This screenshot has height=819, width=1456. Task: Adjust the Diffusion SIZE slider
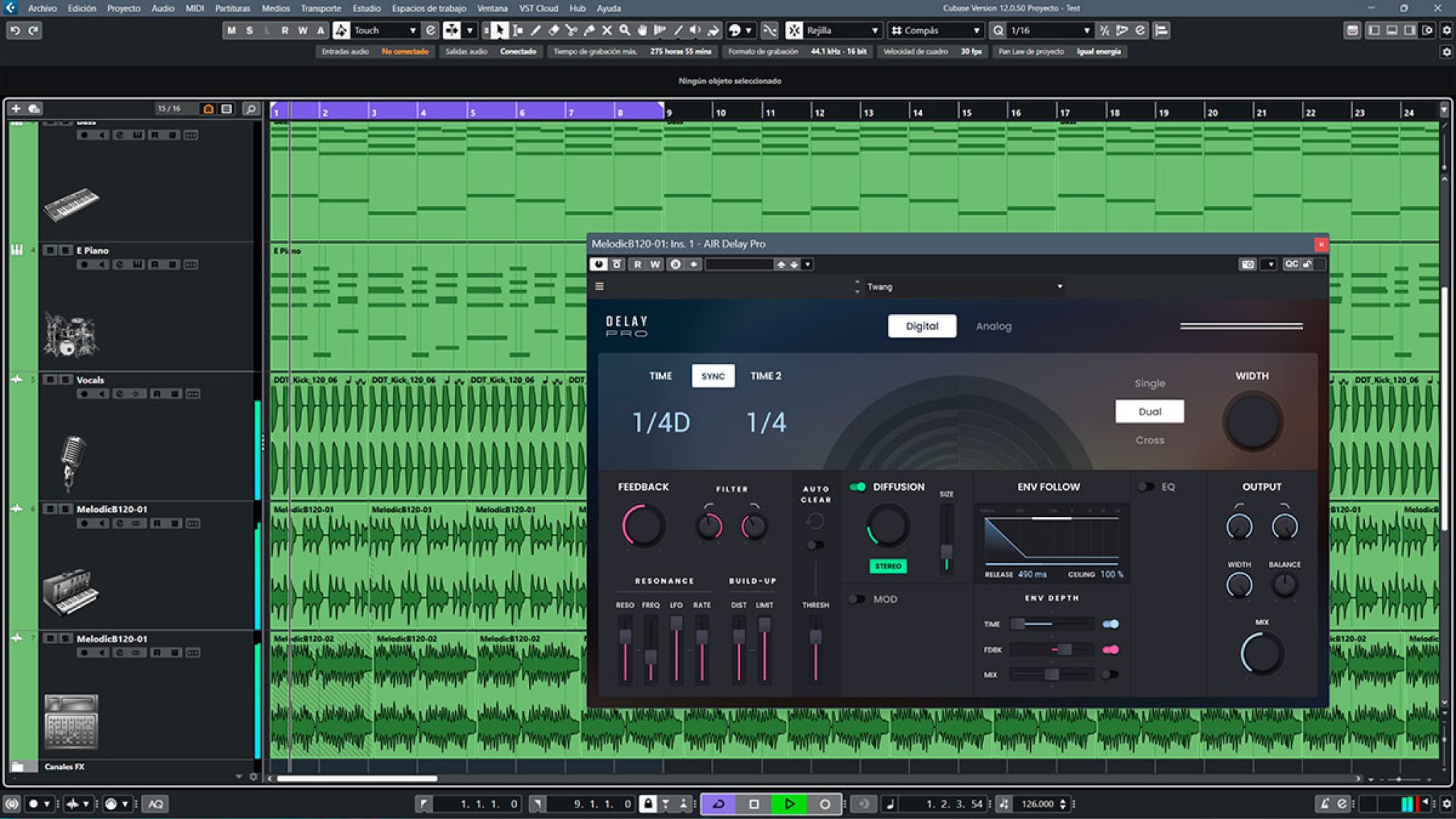[x=946, y=540]
